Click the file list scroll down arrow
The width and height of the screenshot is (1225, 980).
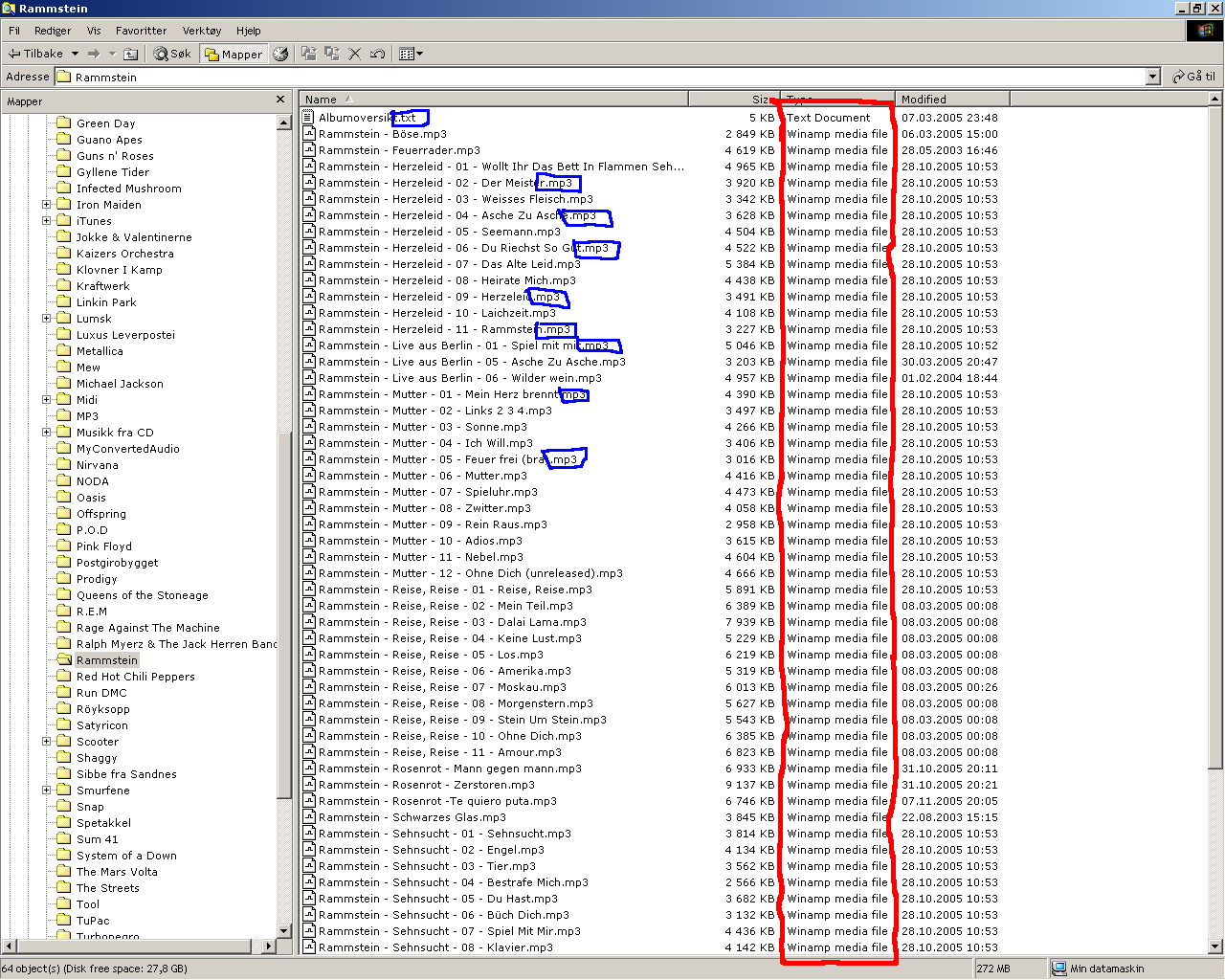(1215, 947)
